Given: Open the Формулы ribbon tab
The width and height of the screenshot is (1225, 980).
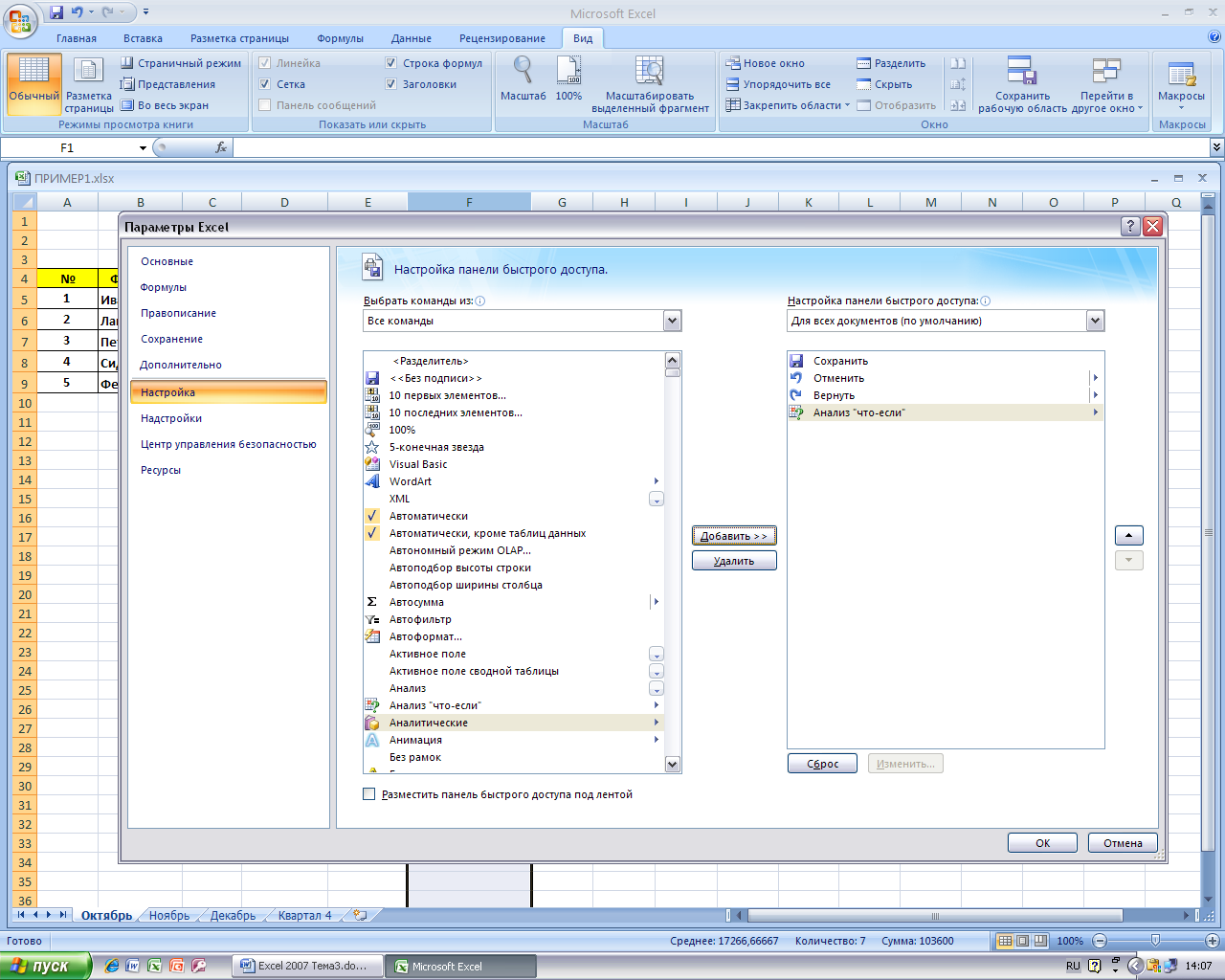Looking at the screenshot, I should (x=341, y=38).
